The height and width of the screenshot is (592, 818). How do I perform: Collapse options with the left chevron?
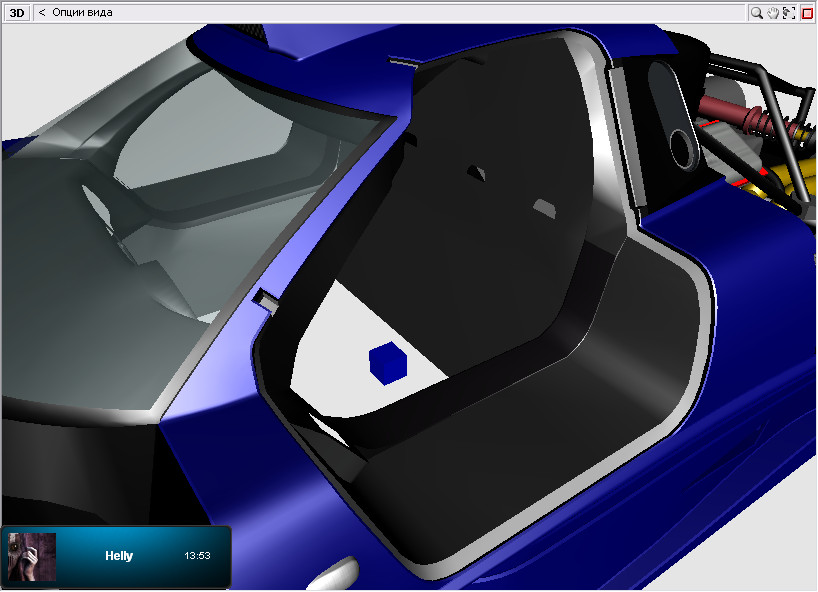pyautogui.click(x=42, y=12)
